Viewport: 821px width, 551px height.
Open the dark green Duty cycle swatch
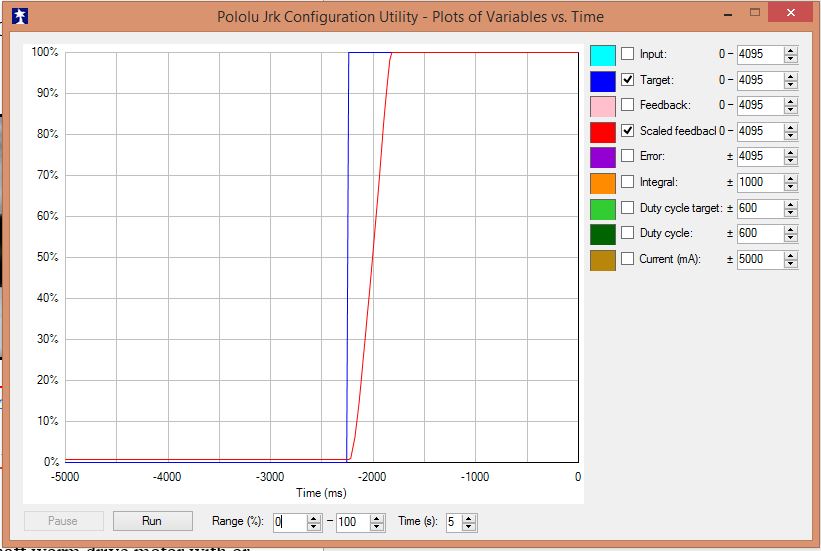pyautogui.click(x=603, y=234)
